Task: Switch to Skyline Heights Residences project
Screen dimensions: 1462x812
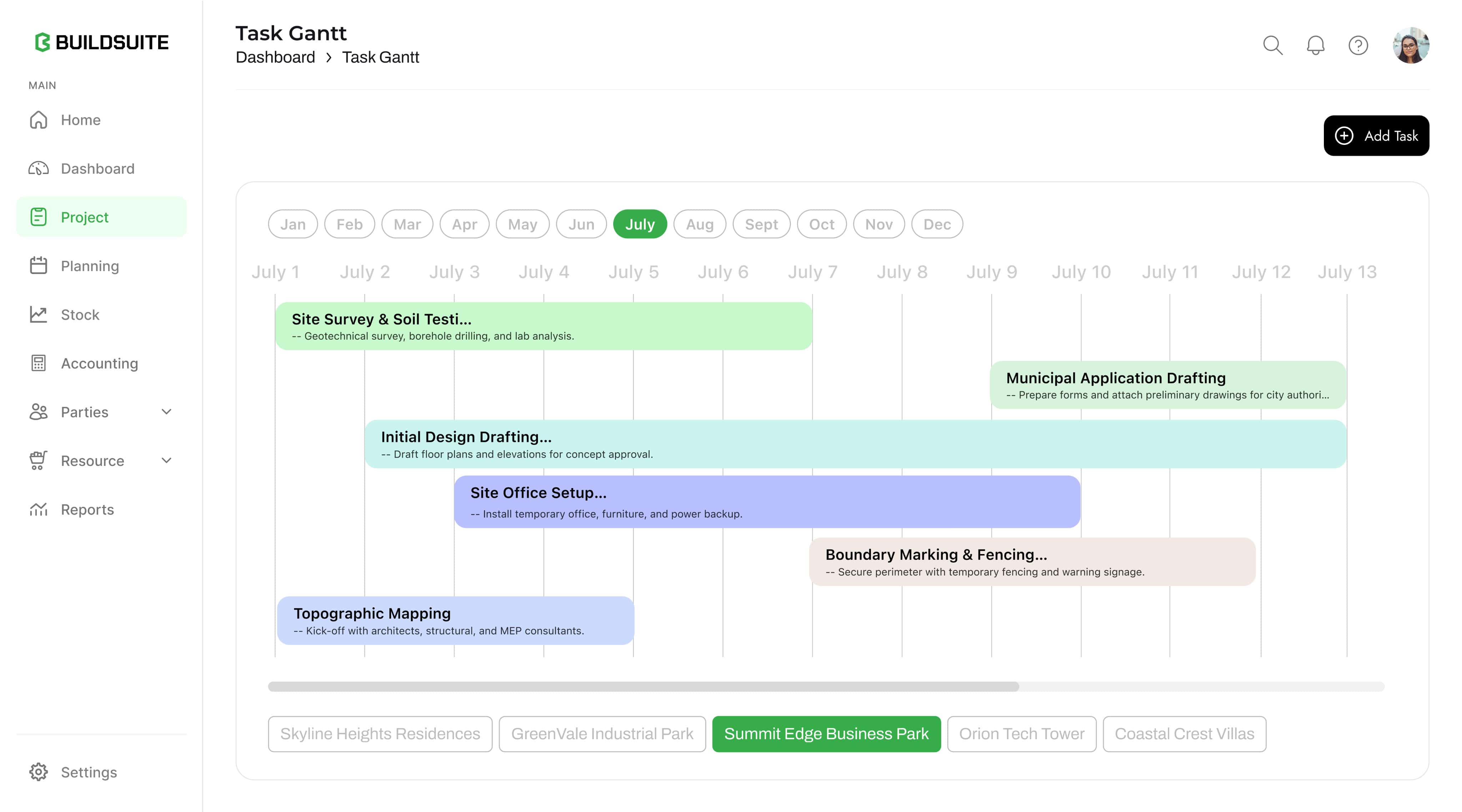Action: coord(380,734)
